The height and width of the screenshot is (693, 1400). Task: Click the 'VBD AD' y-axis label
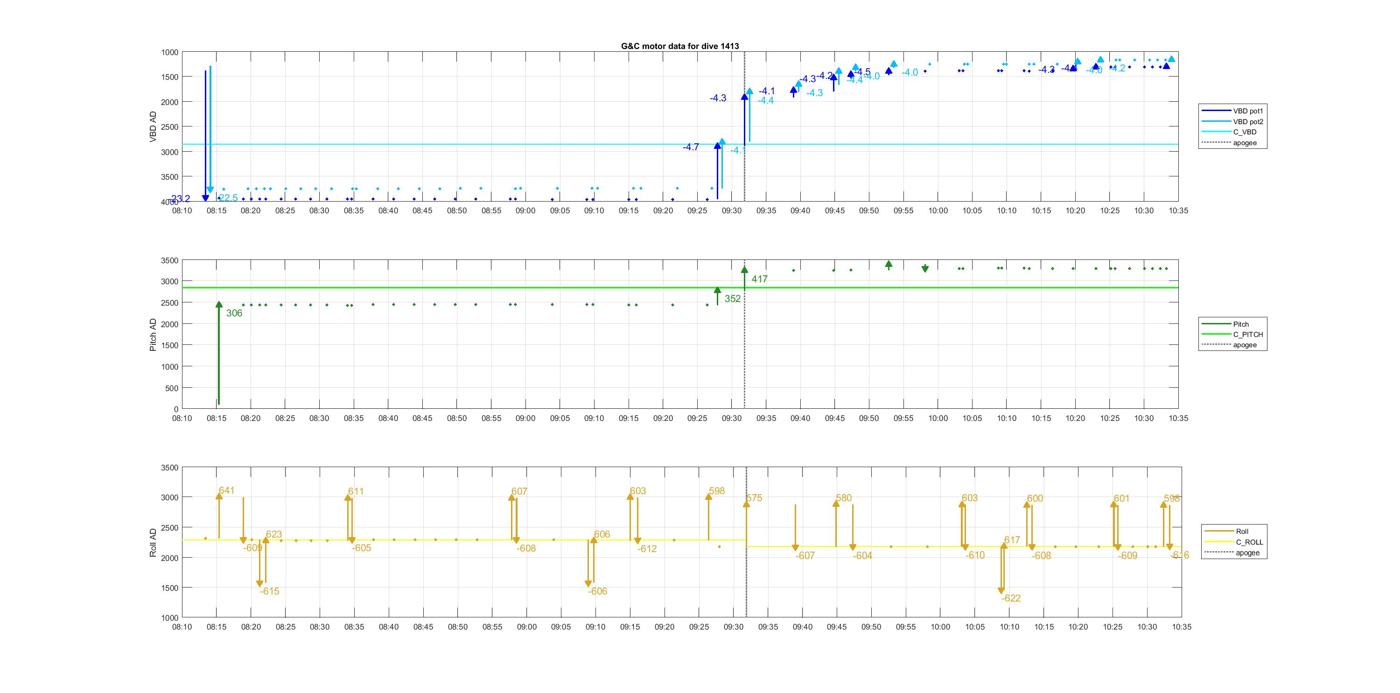click(x=153, y=126)
